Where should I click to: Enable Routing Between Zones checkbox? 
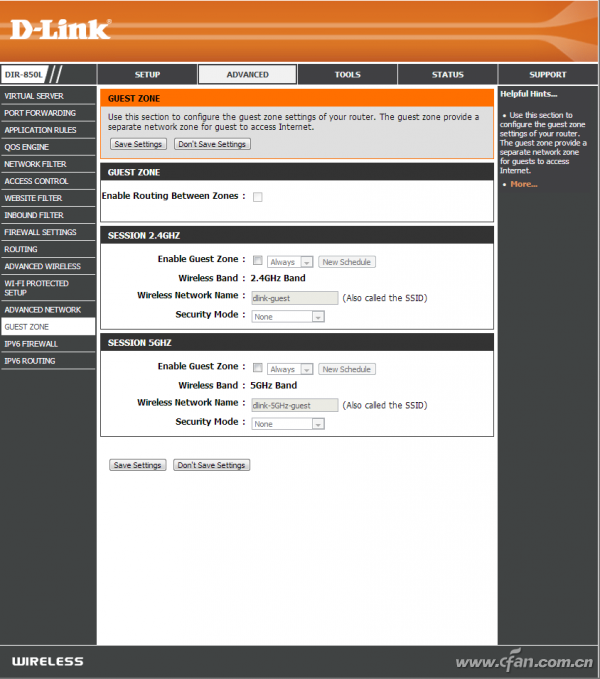[x=258, y=197]
